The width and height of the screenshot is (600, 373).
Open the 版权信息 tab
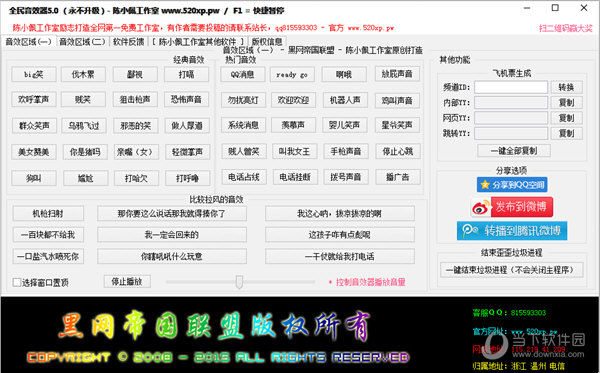[267, 41]
